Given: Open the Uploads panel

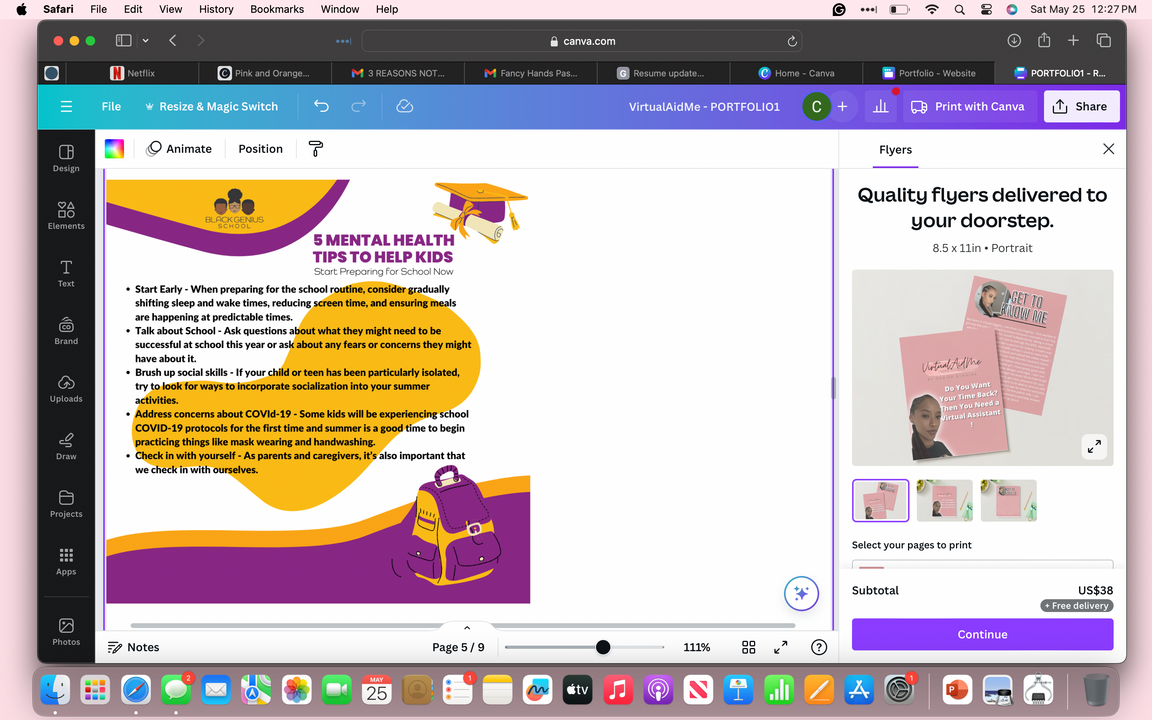Looking at the screenshot, I should 66,388.
